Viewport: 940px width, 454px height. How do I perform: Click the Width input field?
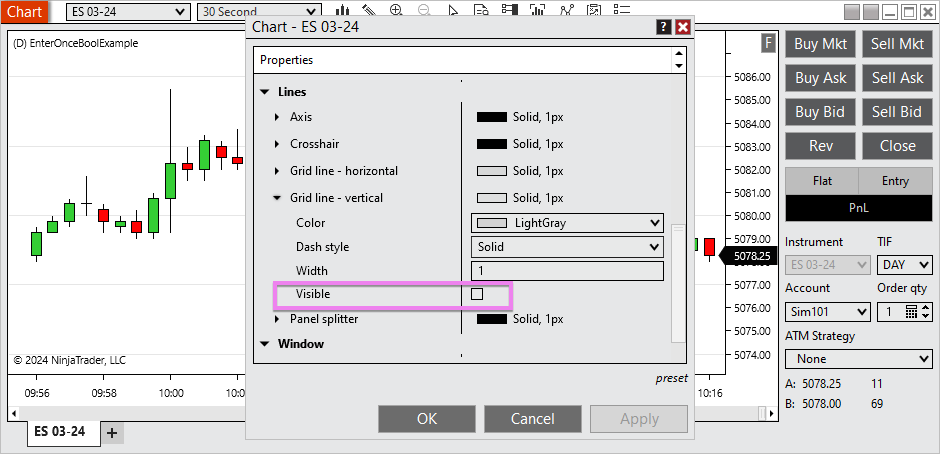point(566,271)
